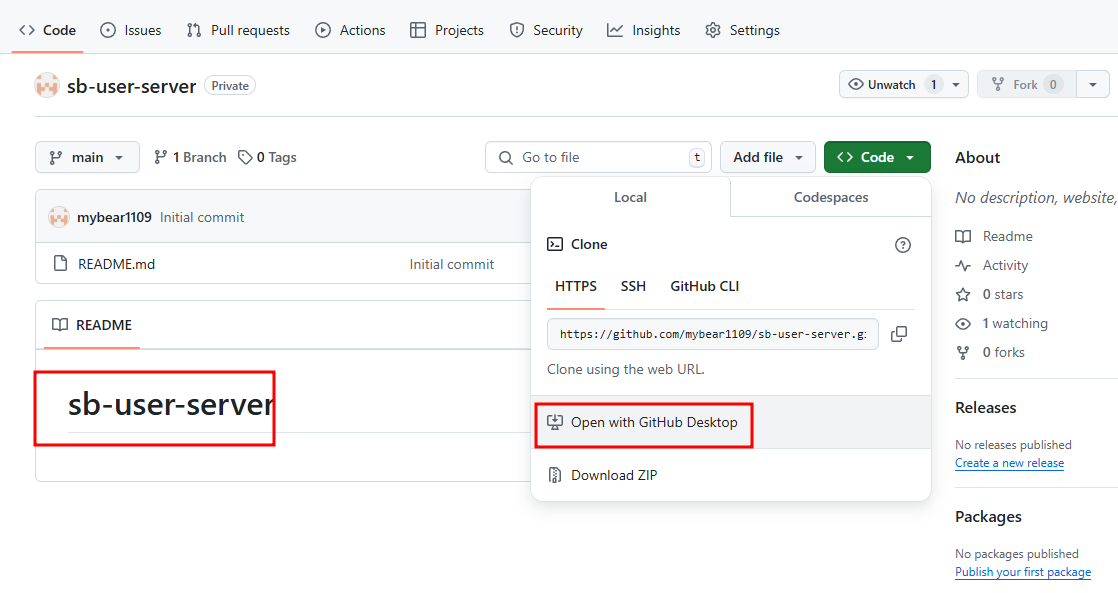Viewport: 1118px width, 593px height.
Task: Focus the Go to file search box
Action: tap(598, 157)
